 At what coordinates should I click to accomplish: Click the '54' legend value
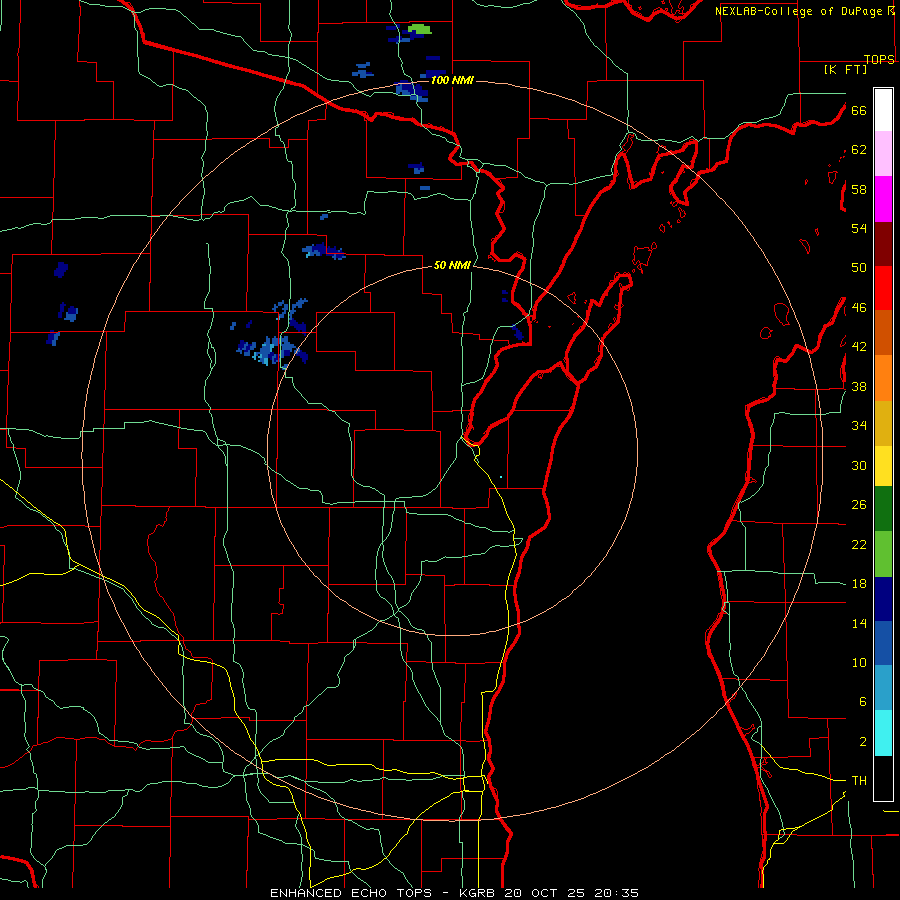pyautogui.click(x=859, y=228)
